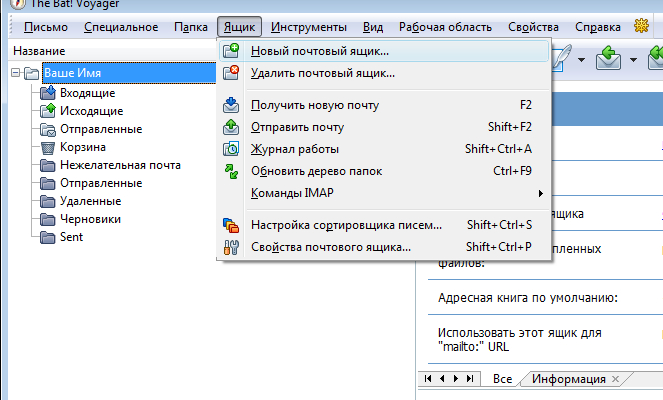Open Журнал работы from the menu
Image resolution: width=663 pixels, height=400 pixels.
click(x=384, y=149)
